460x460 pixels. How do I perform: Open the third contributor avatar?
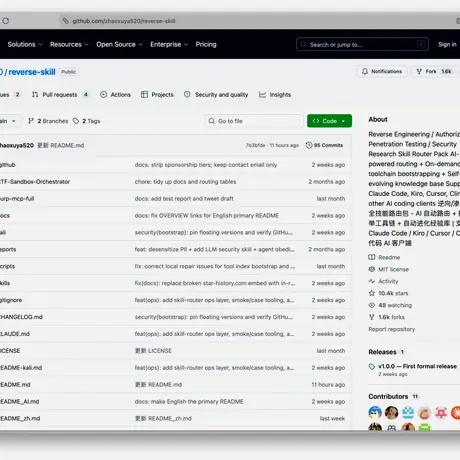coord(408,413)
